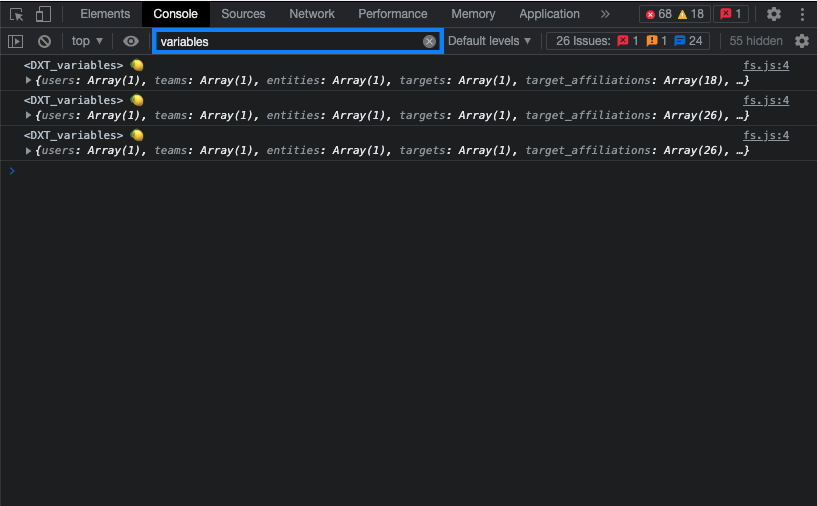Image resolution: width=817 pixels, height=506 pixels.
Task: Click the 55 hidden messages label
Action: click(756, 41)
